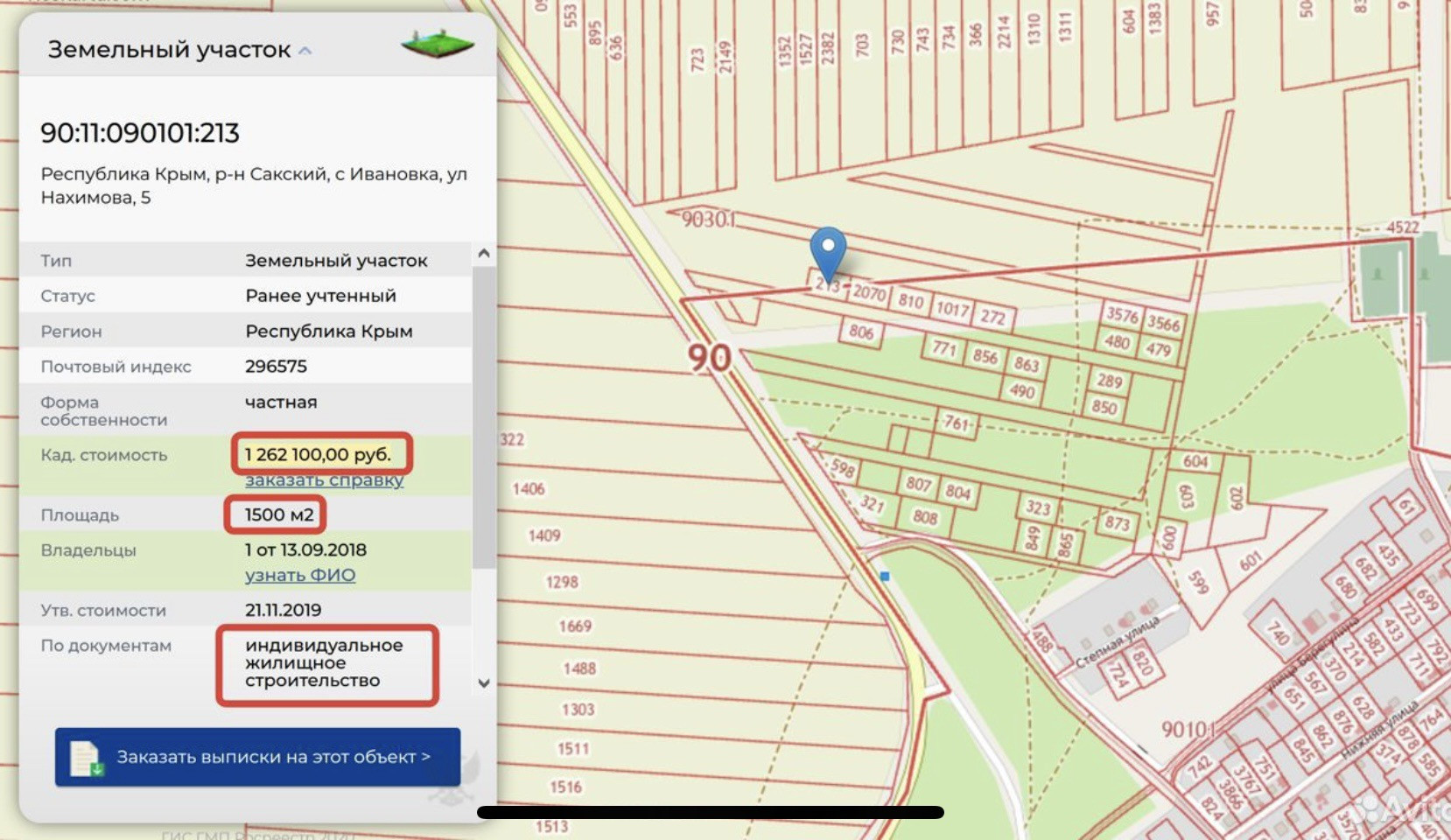Click the small blue square map marker

pos(885,577)
